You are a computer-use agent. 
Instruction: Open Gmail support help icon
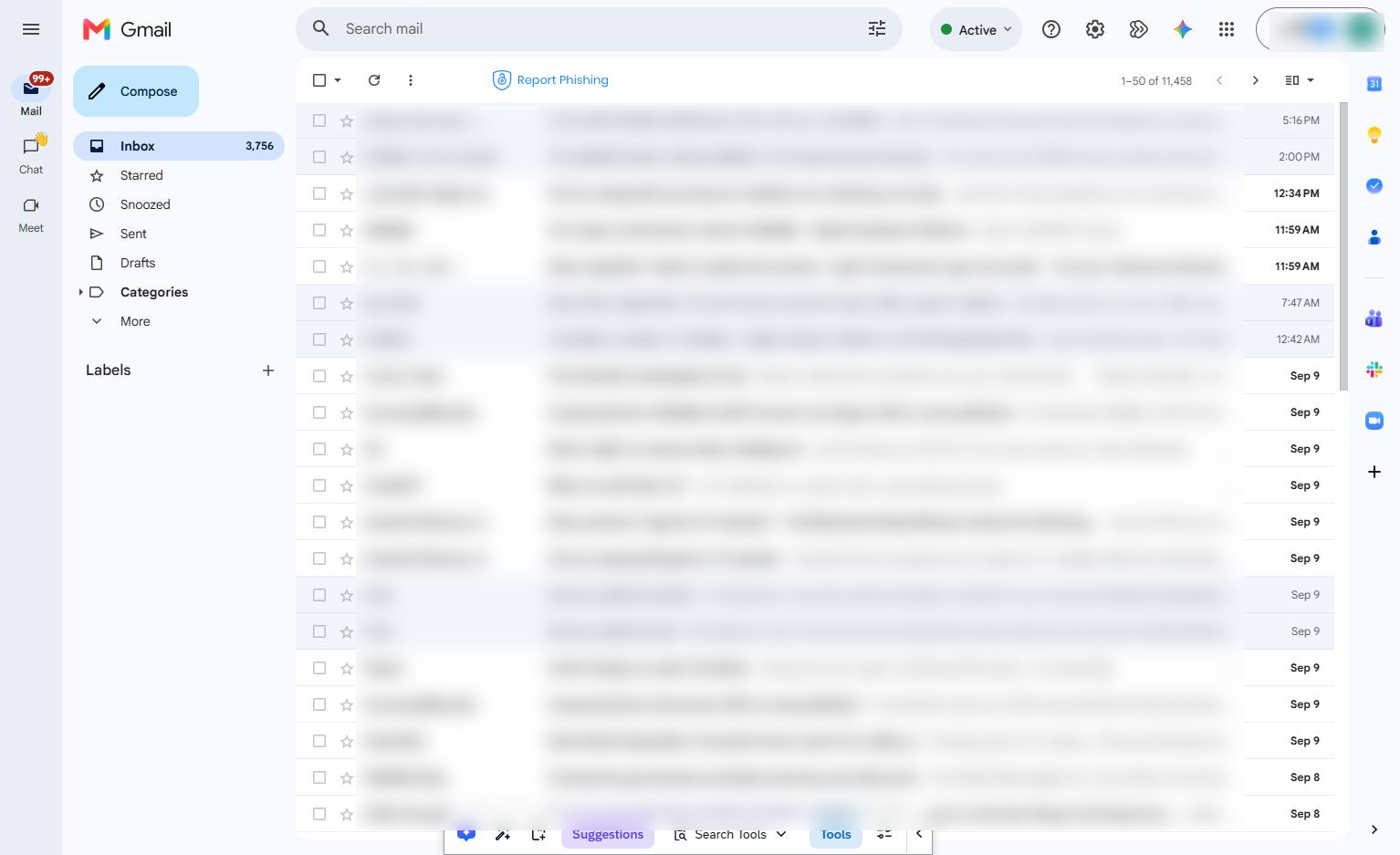point(1051,29)
